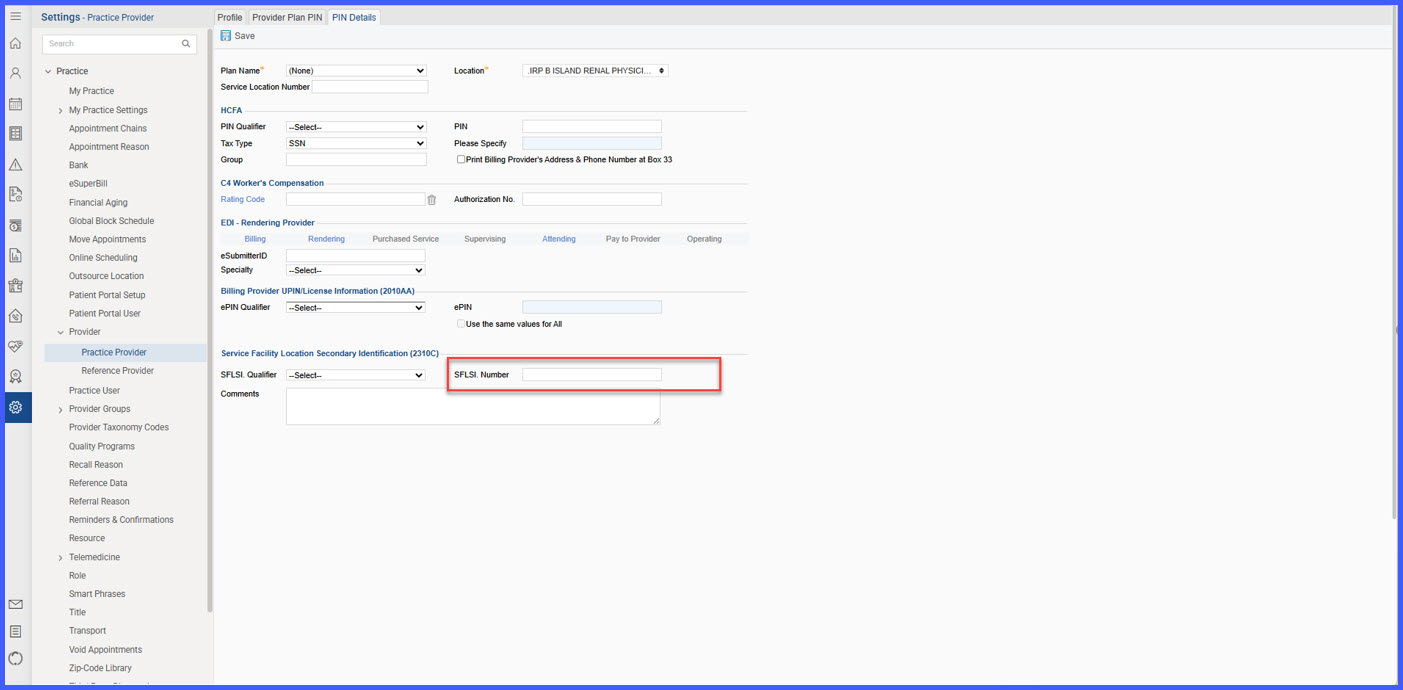
Task: Click the settings tree vertical scrollbar
Action: [x=209, y=320]
